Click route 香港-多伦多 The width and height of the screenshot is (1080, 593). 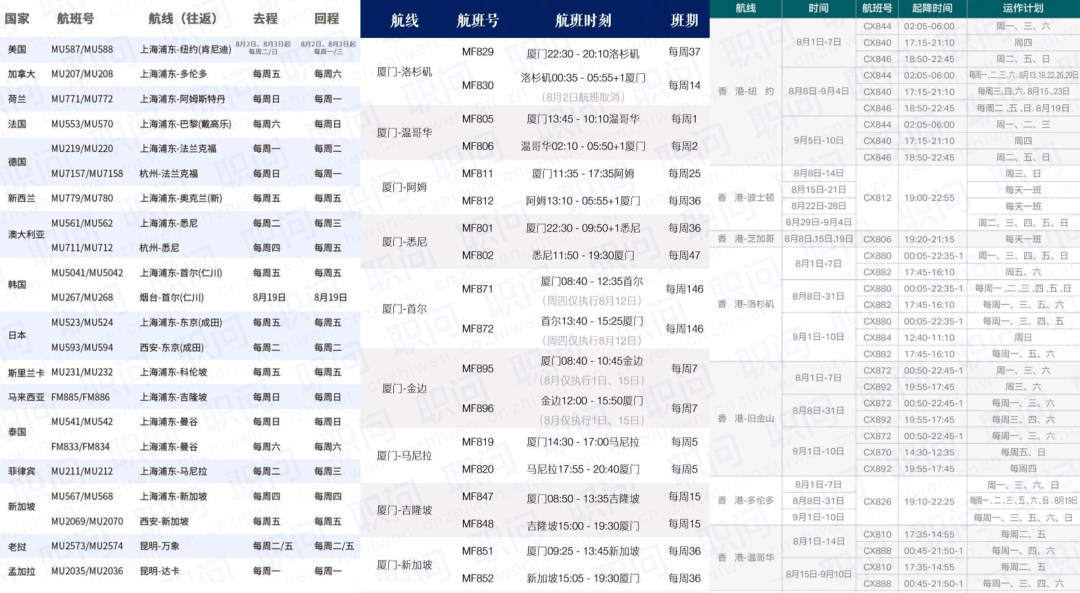click(x=746, y=501)
